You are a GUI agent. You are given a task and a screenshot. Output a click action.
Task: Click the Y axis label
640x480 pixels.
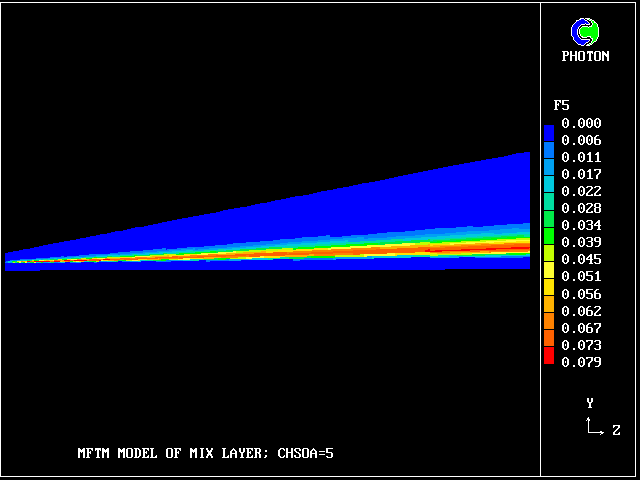point(590,403)
